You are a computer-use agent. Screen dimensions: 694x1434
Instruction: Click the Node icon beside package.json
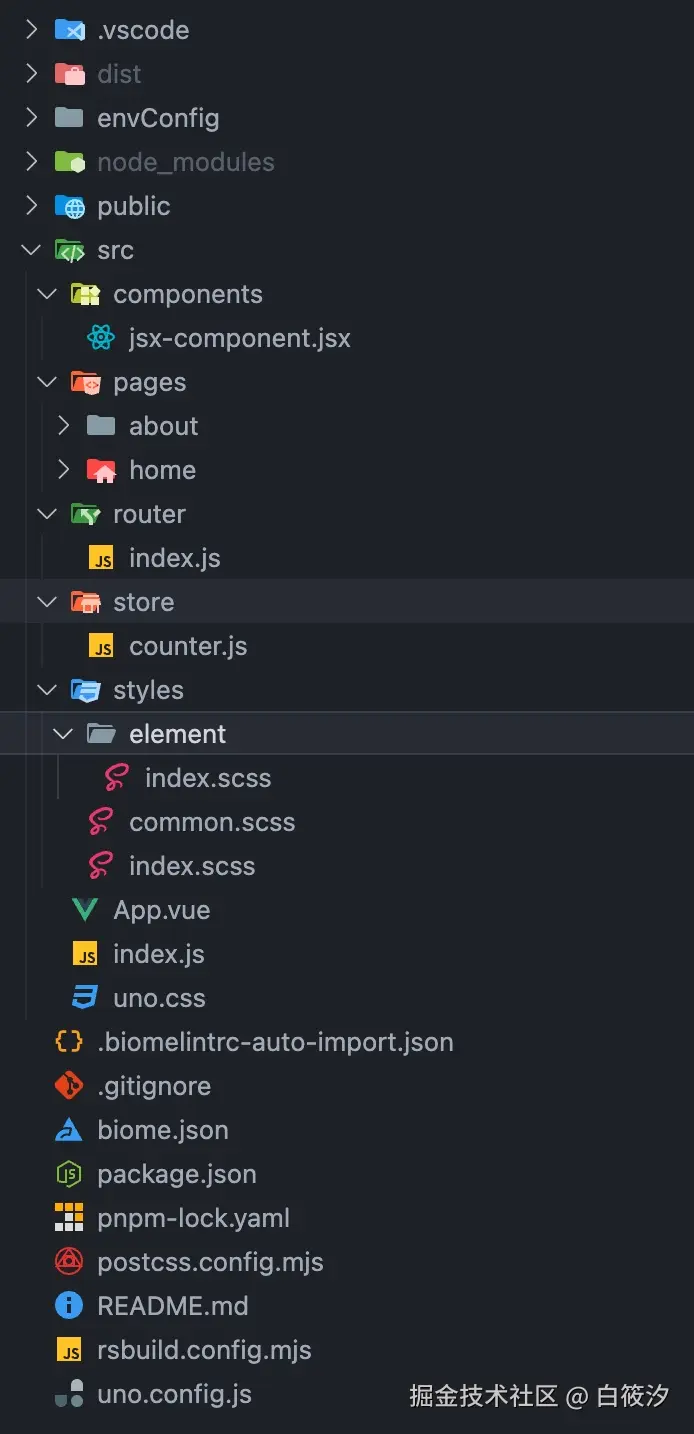[69, 1174]
